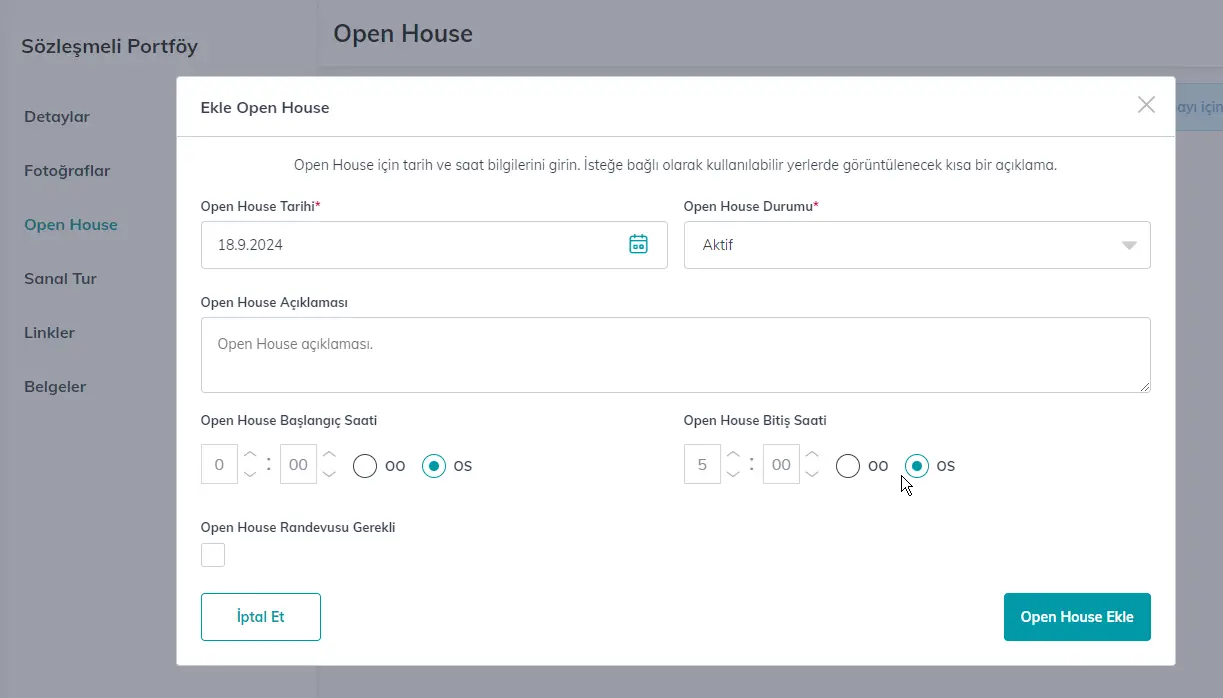Click the end minutes input field

click(x=781, y=465)
